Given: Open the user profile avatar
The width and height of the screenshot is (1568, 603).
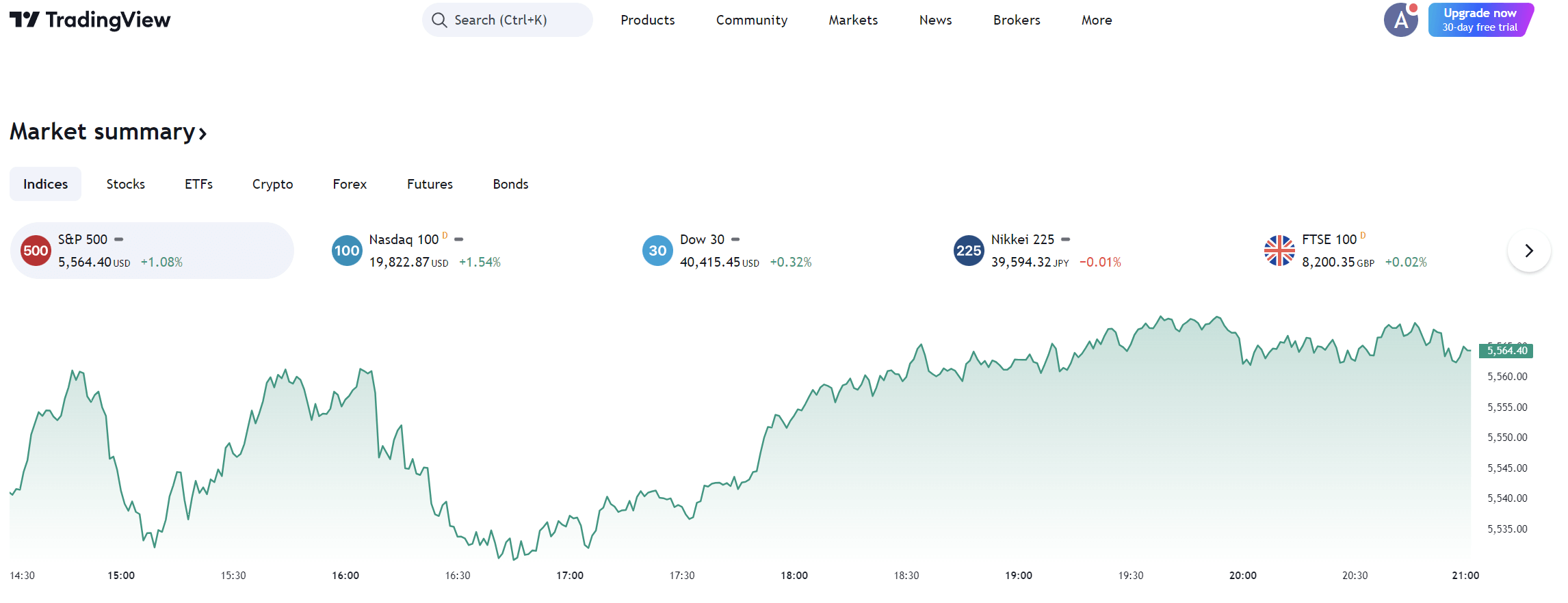Looking at the screenshot, I should click(x=1400, y=20).
